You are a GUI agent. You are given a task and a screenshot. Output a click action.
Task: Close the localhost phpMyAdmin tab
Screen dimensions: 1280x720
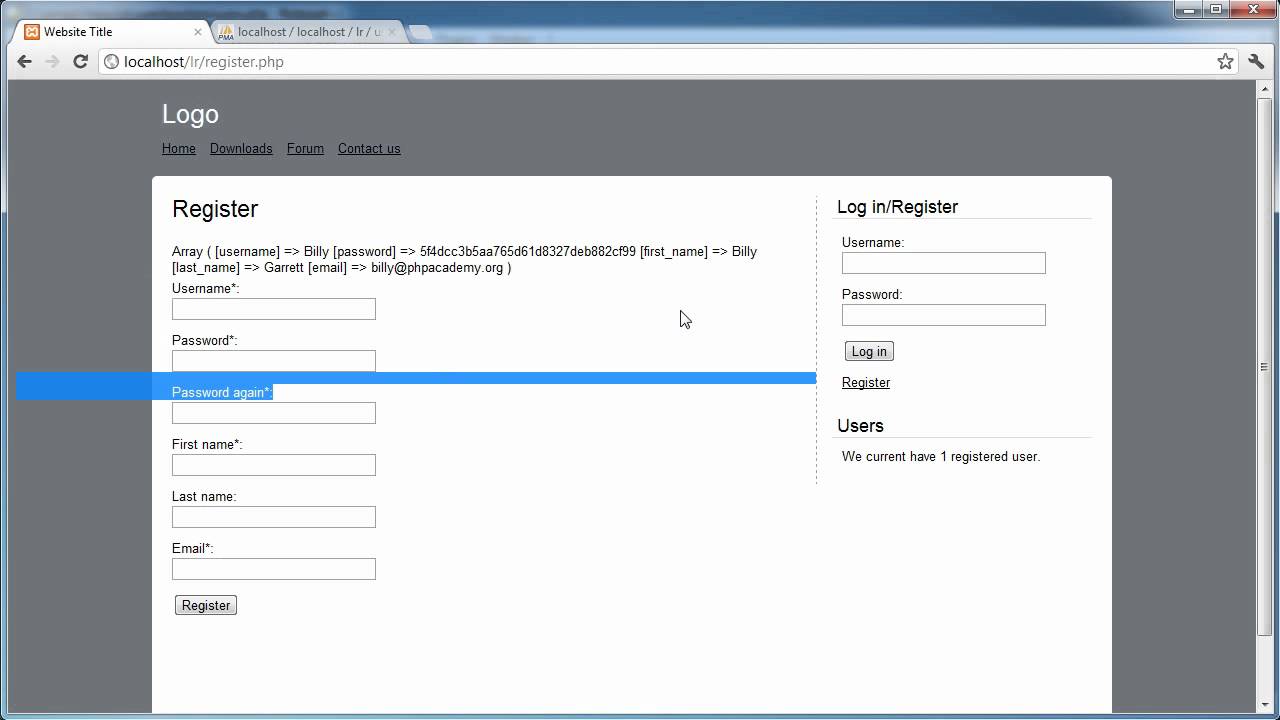click(x=392, y=32)
